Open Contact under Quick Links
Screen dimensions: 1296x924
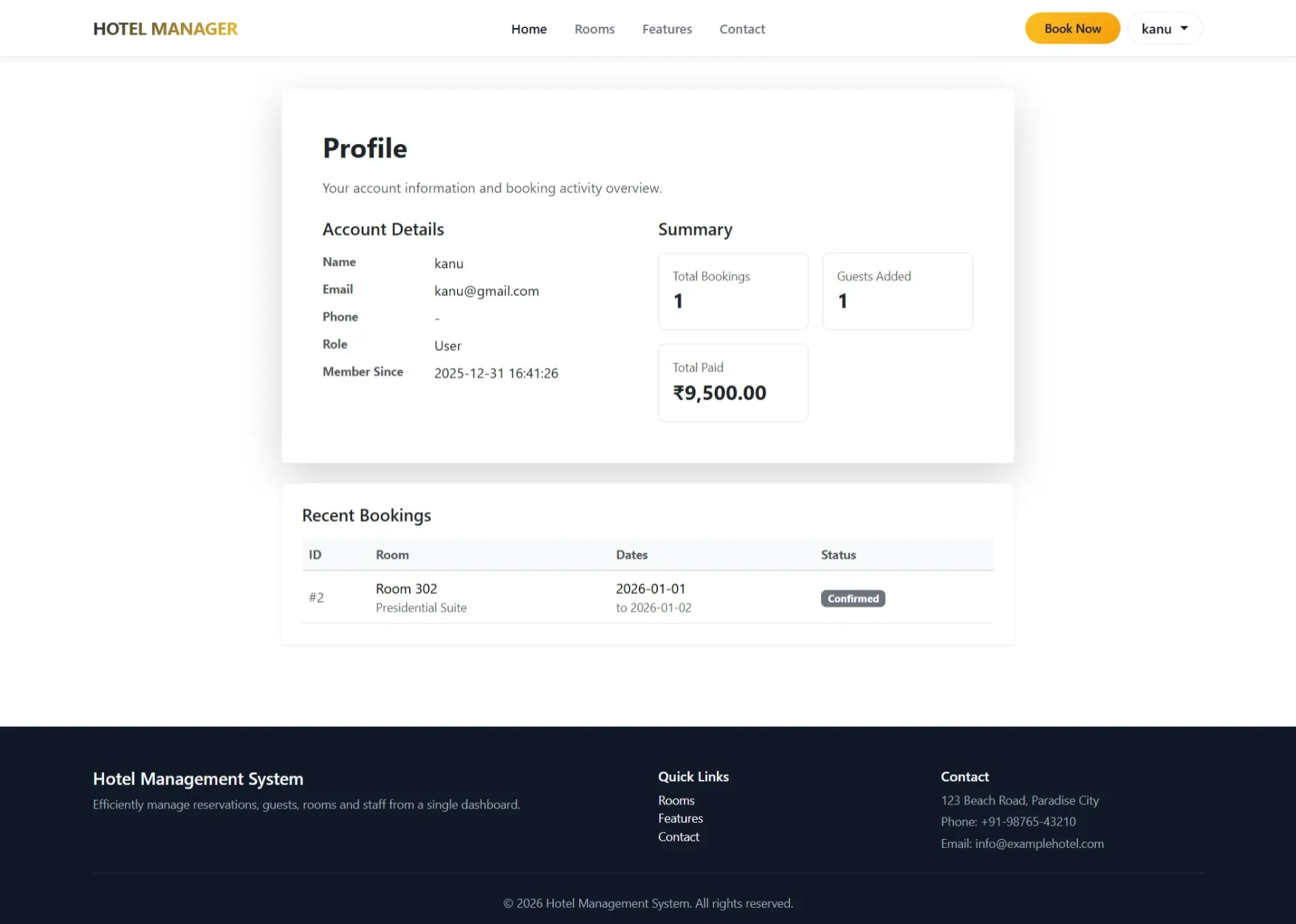coord(679,836)
